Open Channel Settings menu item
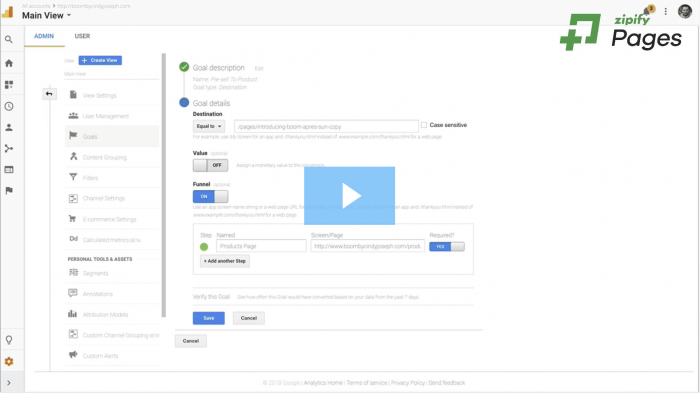This screenshot has height=393, width=700. [112, 198]
